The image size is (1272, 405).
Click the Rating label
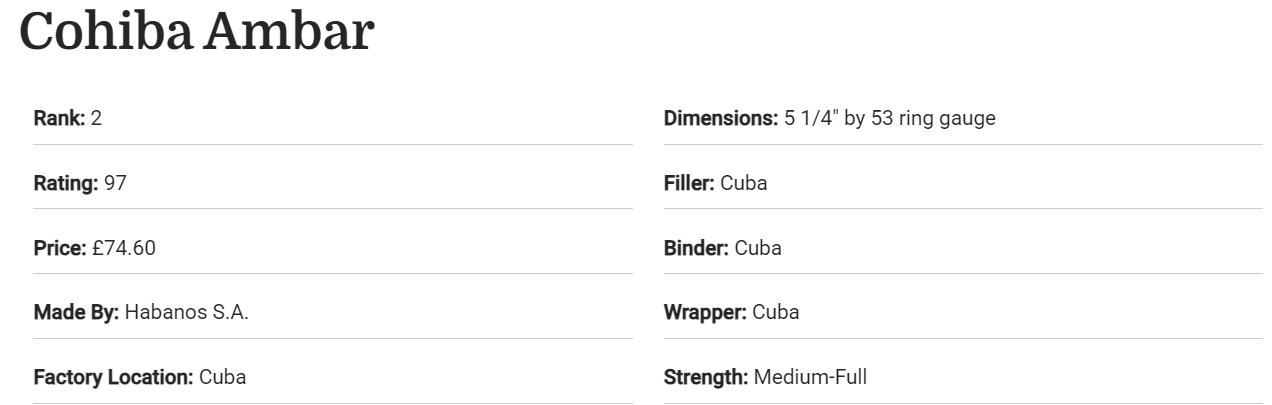coord(66,183)
